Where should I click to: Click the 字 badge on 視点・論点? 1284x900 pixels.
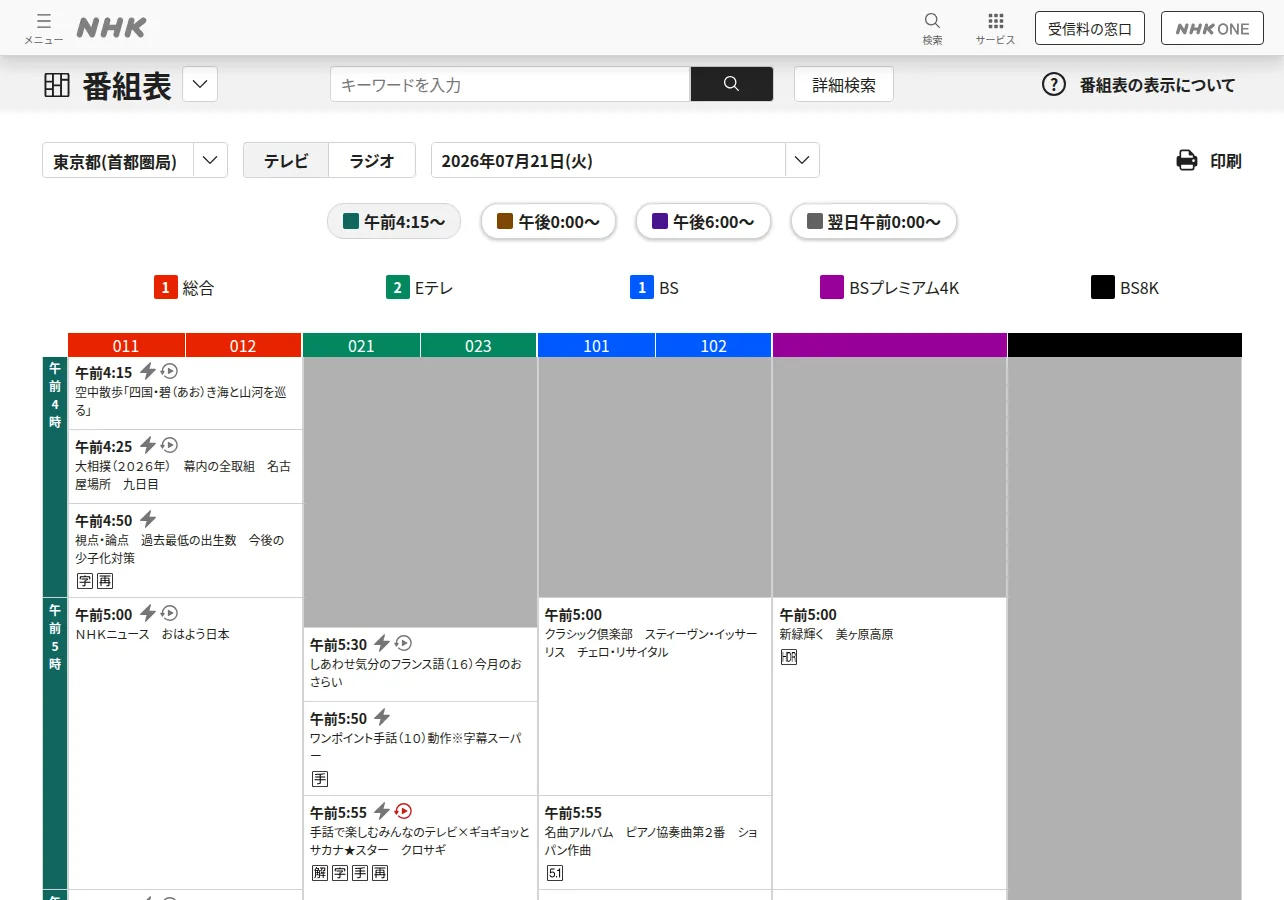tap(85, 581)
